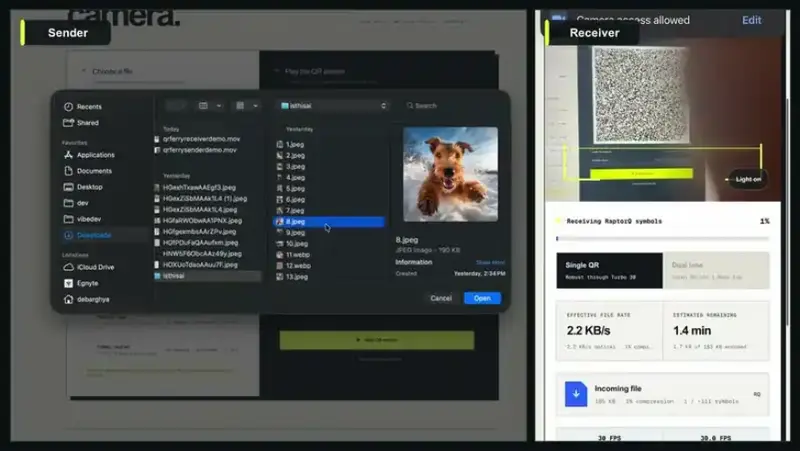Click the Receiving RaptorQ progress bar
800x451 pixels.
click(662, 239)
